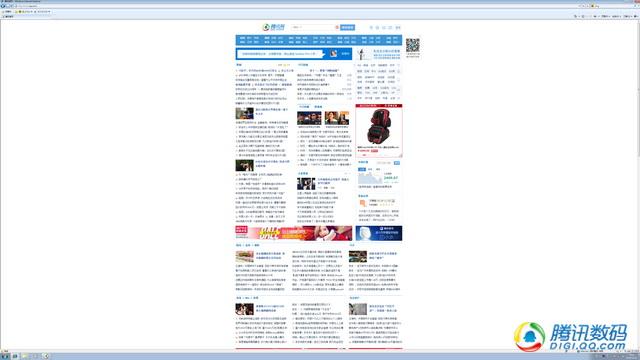Click the small blue button beside stock search
Image resolution: width=640 pixels, height=360 pixels.
point(397,163)
